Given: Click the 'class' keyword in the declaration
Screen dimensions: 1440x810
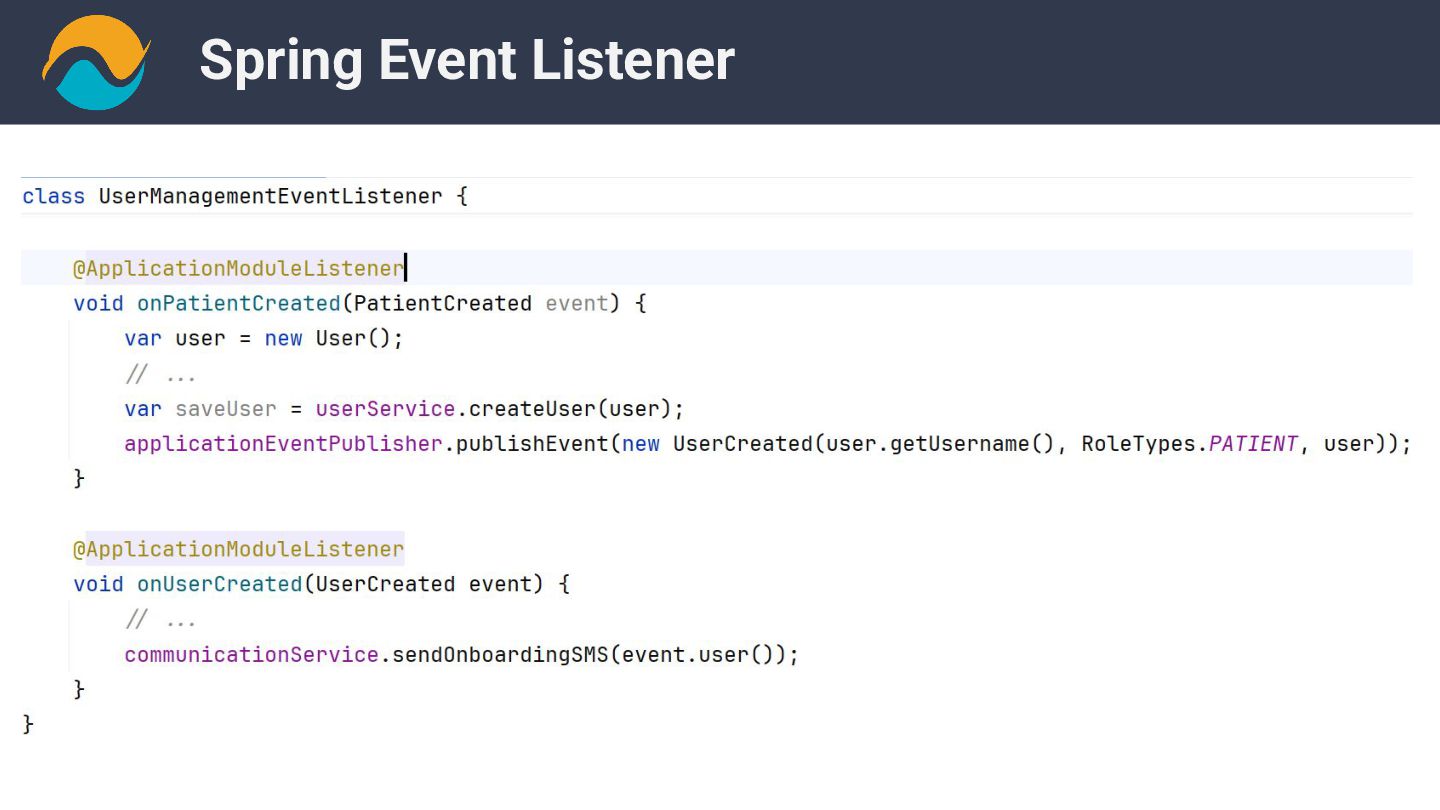Looking at the screenshot, I should coord(54,196).
